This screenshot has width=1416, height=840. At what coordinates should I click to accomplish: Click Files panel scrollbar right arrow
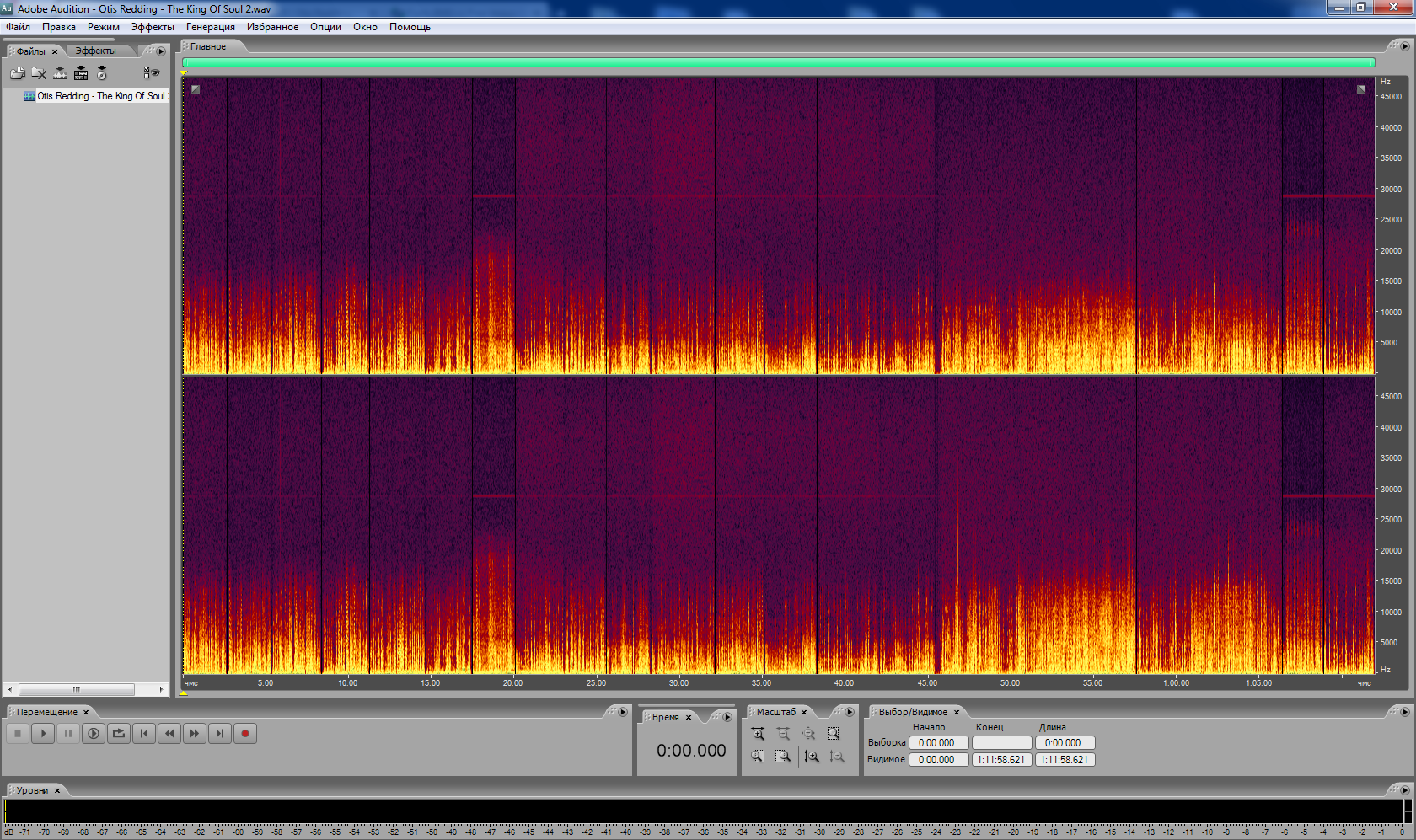[162, 689]
